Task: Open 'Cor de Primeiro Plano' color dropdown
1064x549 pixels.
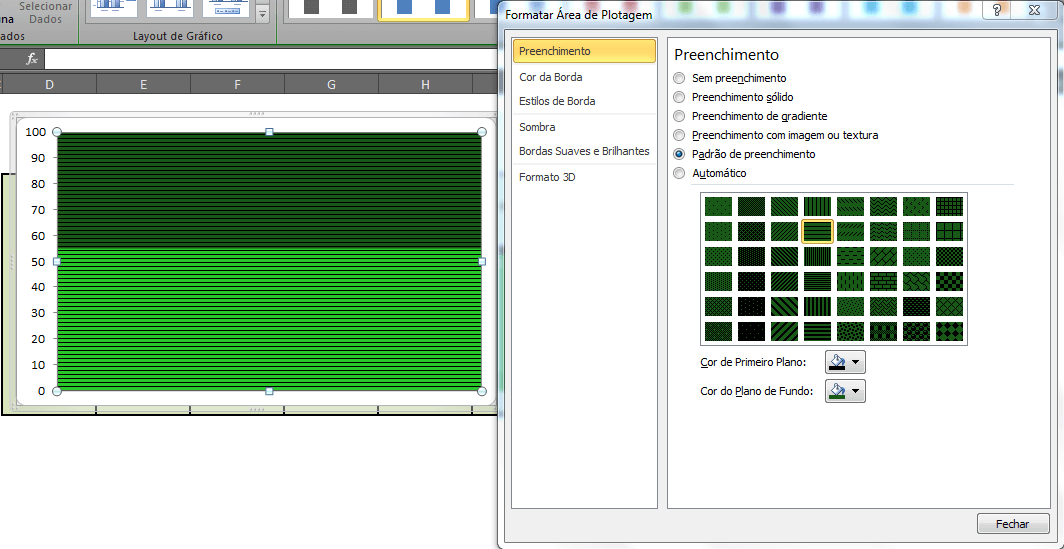Action: click(845, 362)
